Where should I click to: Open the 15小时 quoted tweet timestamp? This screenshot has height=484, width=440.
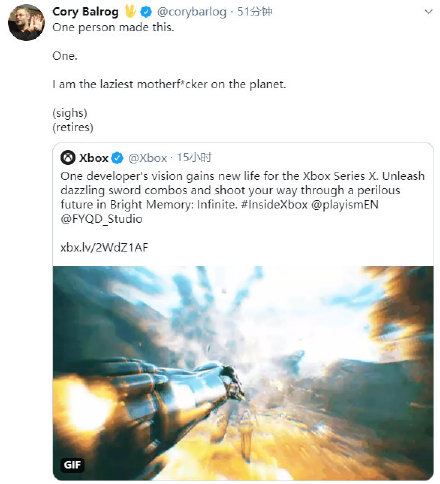194,157
